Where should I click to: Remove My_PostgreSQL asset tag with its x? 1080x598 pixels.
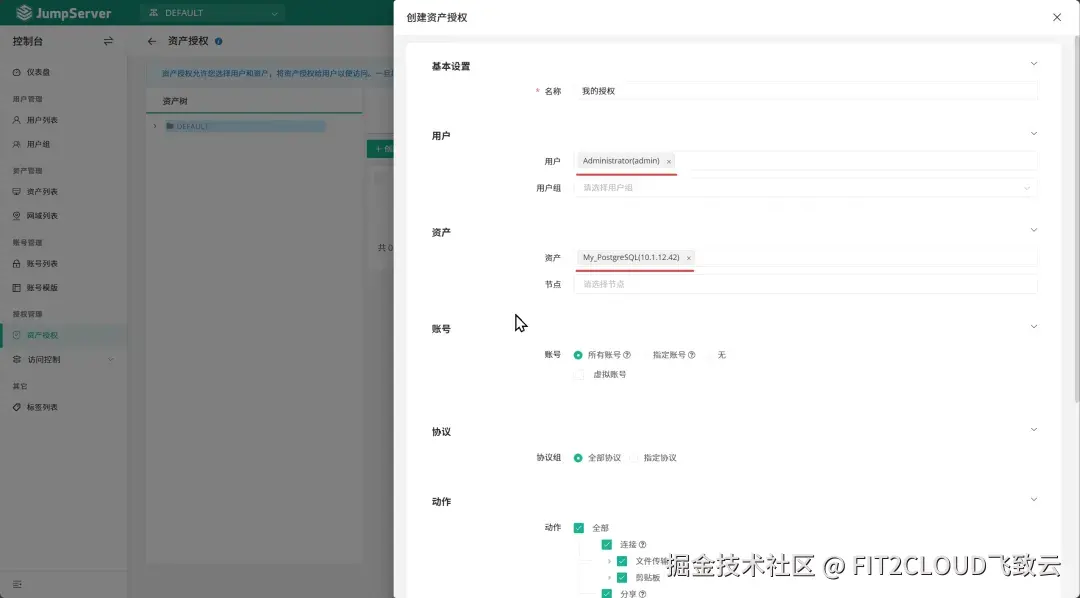pos(688,258)
